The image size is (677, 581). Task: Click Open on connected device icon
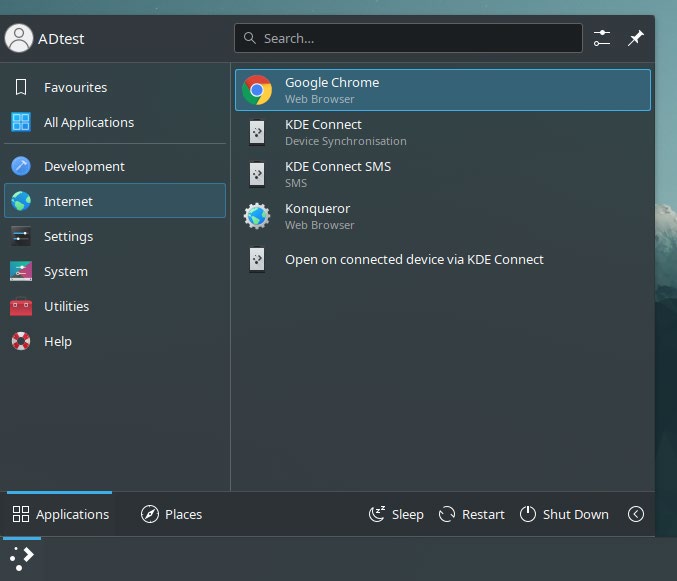click(x=257, y=259)
